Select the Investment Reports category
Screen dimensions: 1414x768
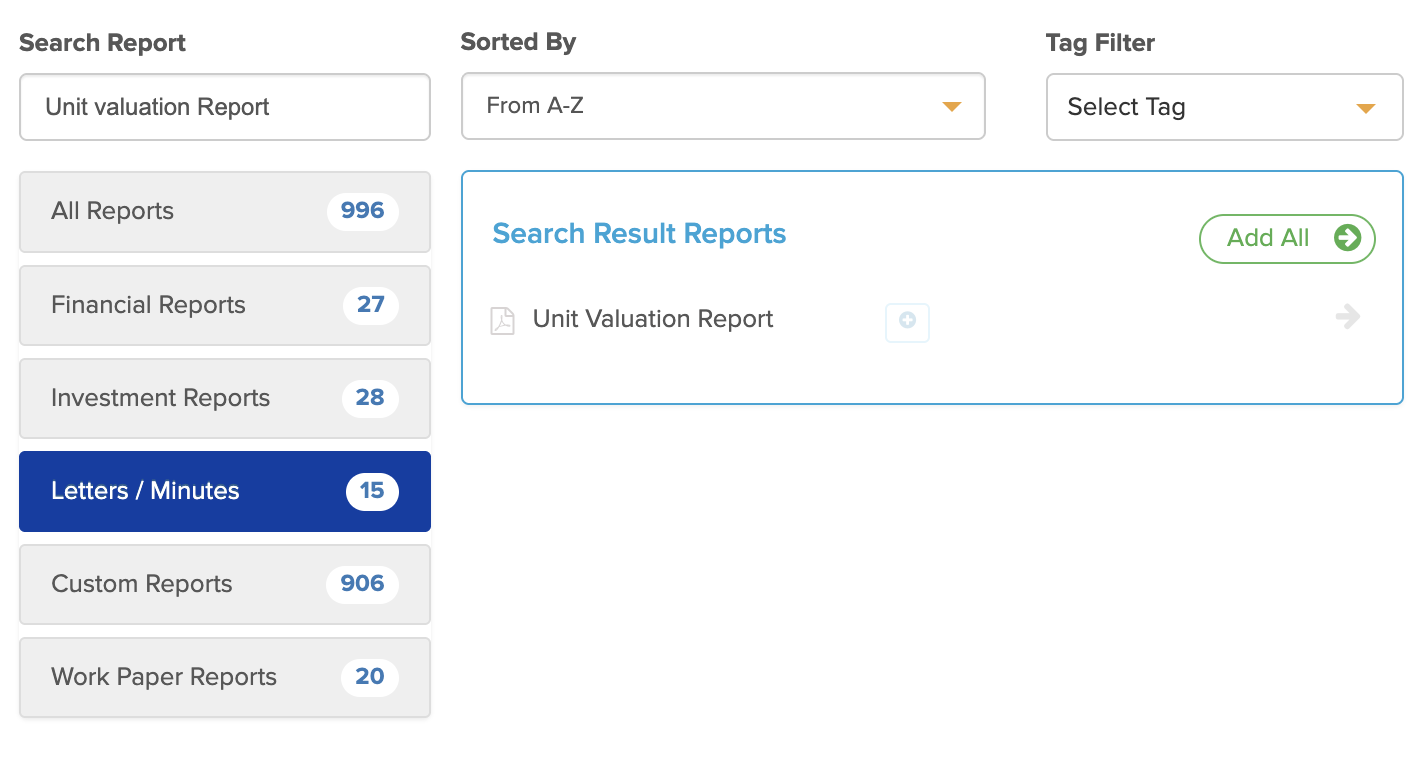(225, 398)
